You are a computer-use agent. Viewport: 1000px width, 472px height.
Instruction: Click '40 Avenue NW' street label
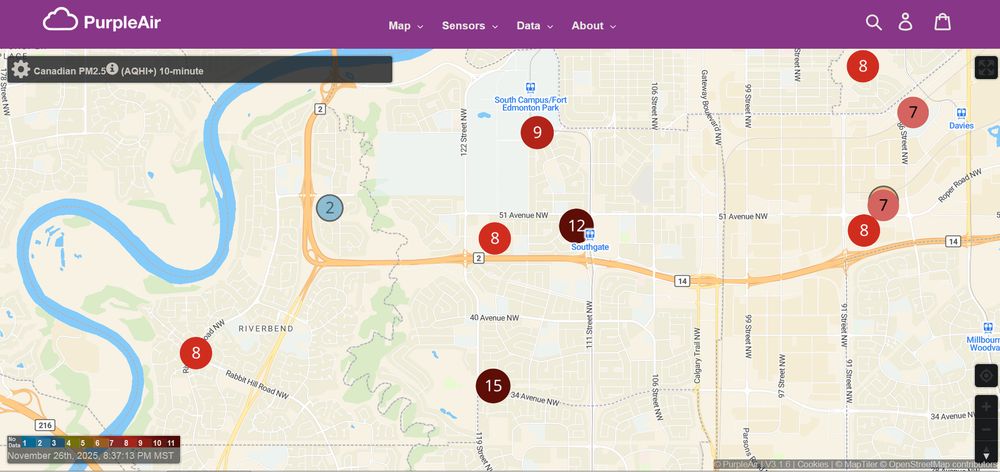click(x=495, y=318)
